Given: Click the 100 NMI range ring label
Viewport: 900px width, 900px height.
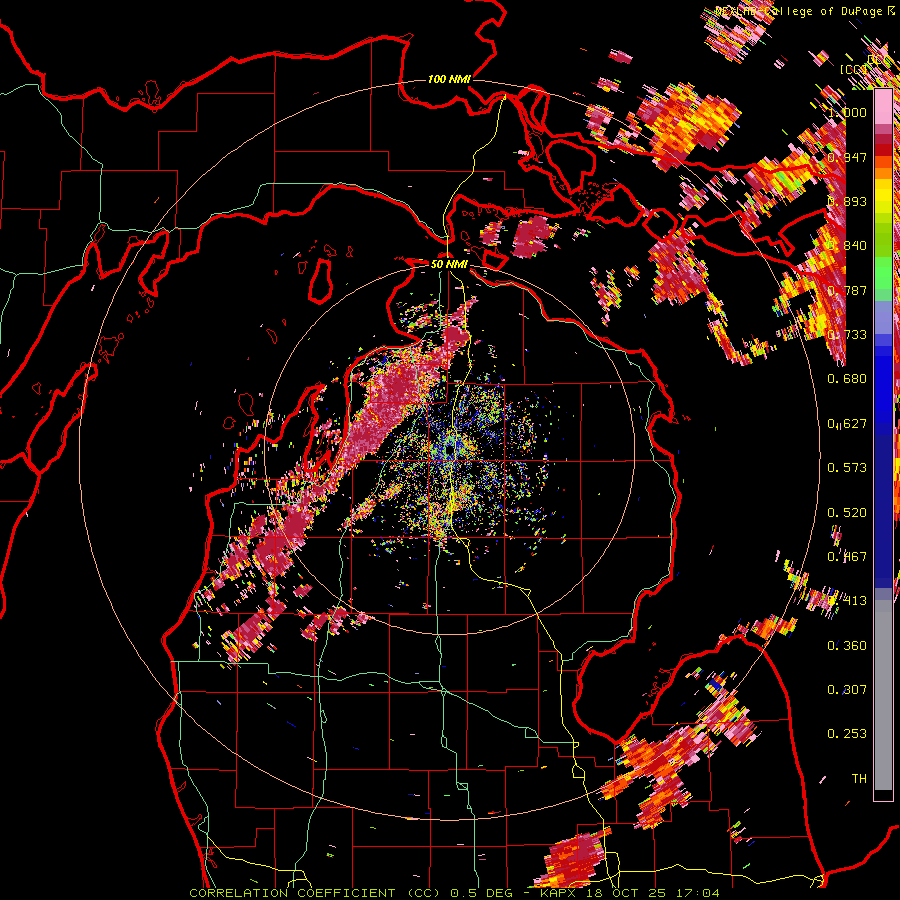Looking at the screenshot, I should click(449, 79).
